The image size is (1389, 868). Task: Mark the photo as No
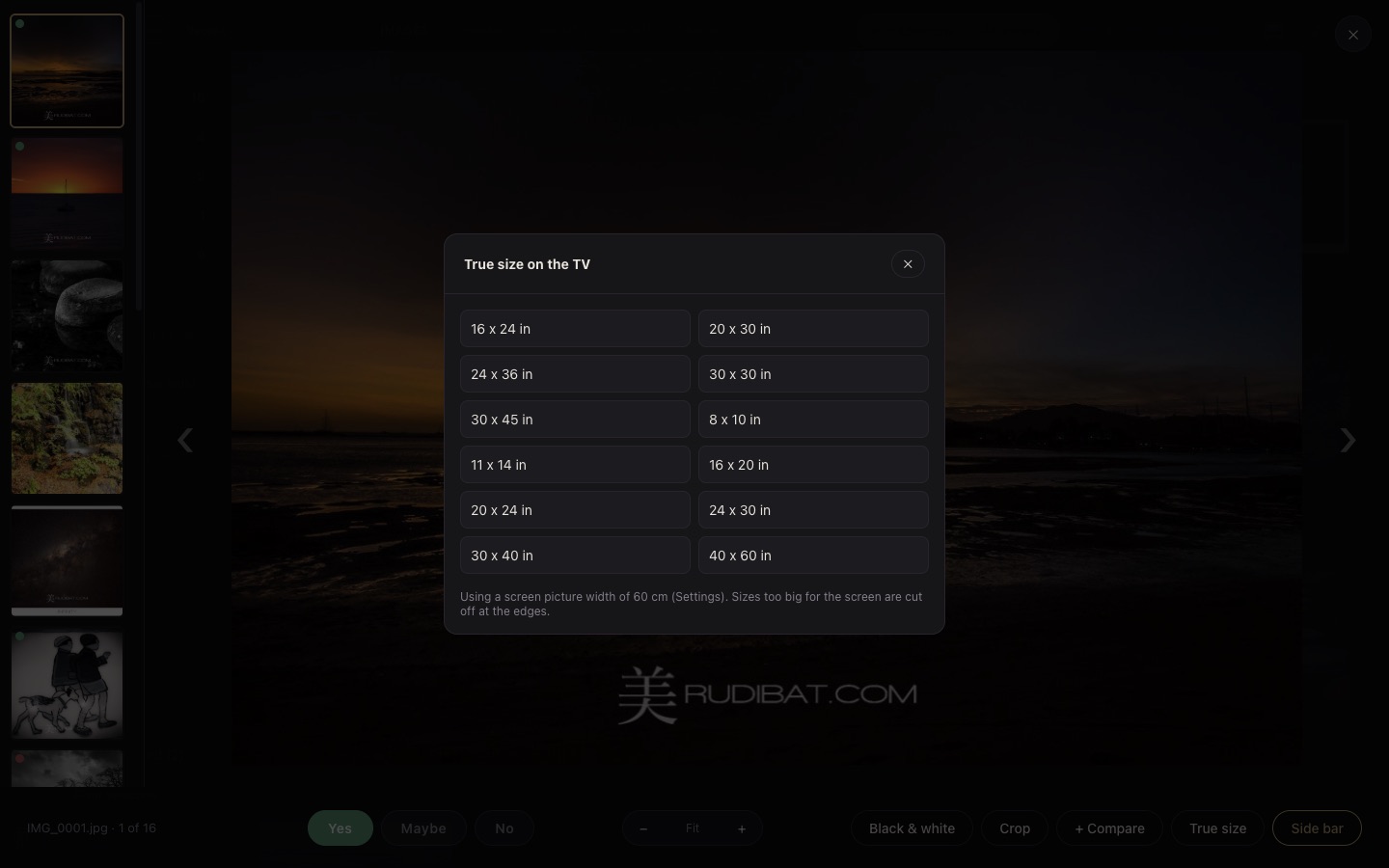504,828
